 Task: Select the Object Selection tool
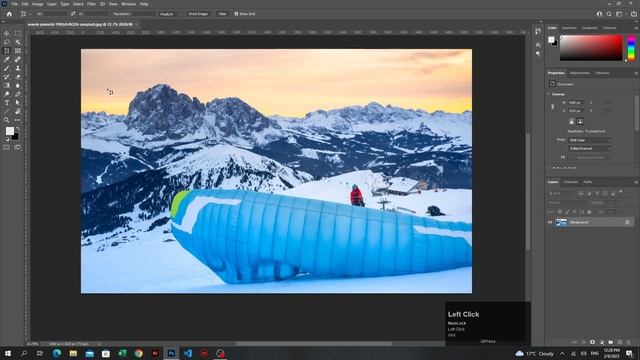[18, 42]
